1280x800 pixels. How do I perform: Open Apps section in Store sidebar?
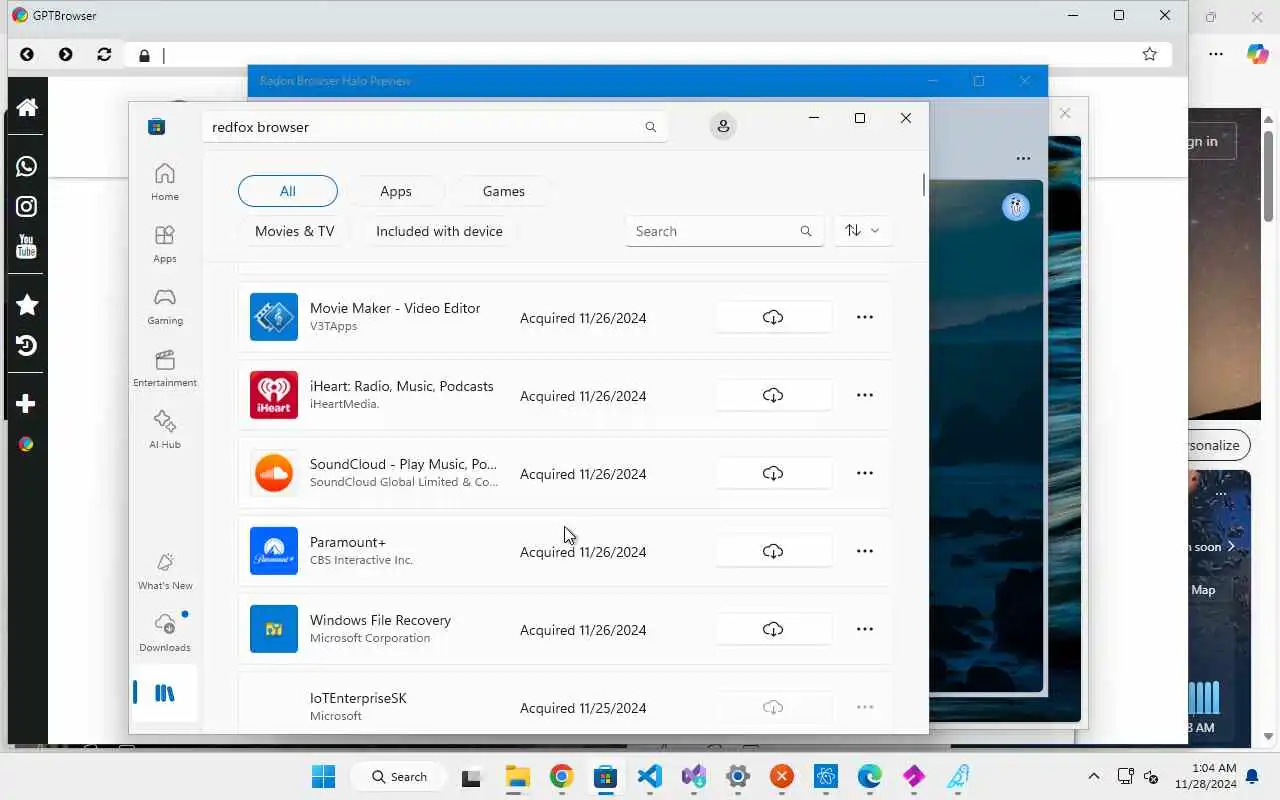(x=165, y=244)
